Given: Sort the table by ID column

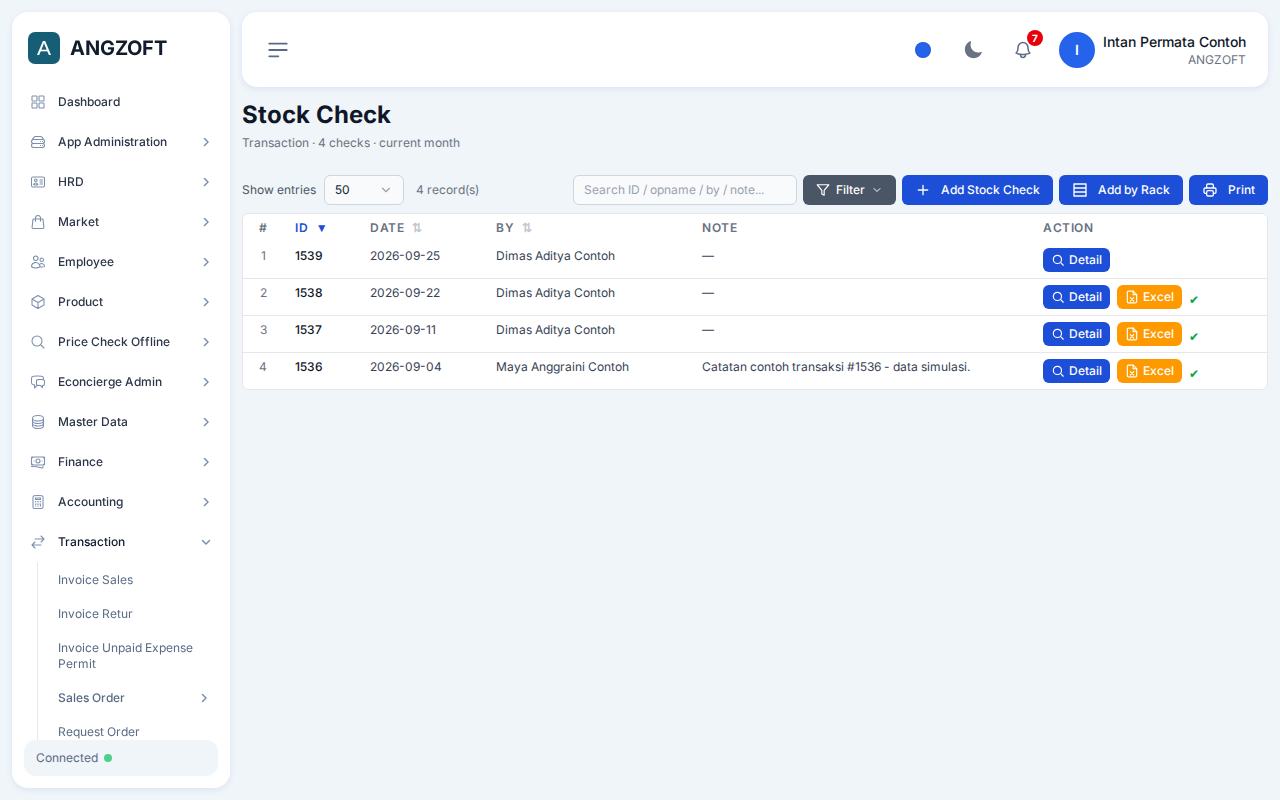Looking at the screenshot, I should (311, 228).
